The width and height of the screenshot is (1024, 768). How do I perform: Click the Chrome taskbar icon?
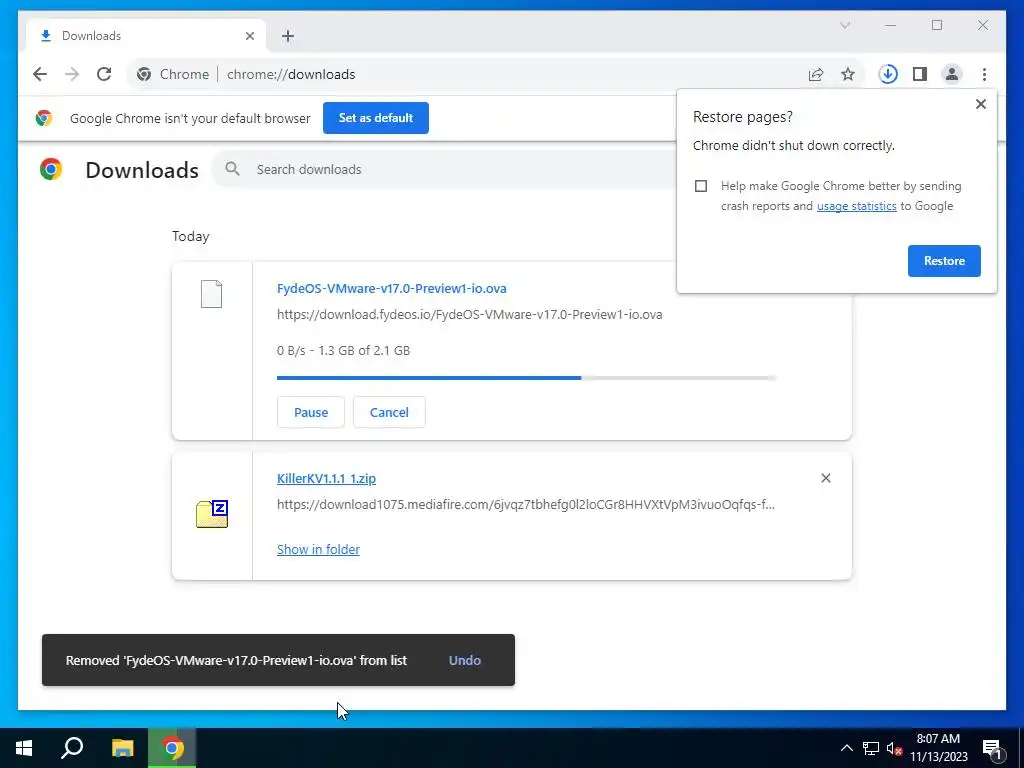point(172,748)
